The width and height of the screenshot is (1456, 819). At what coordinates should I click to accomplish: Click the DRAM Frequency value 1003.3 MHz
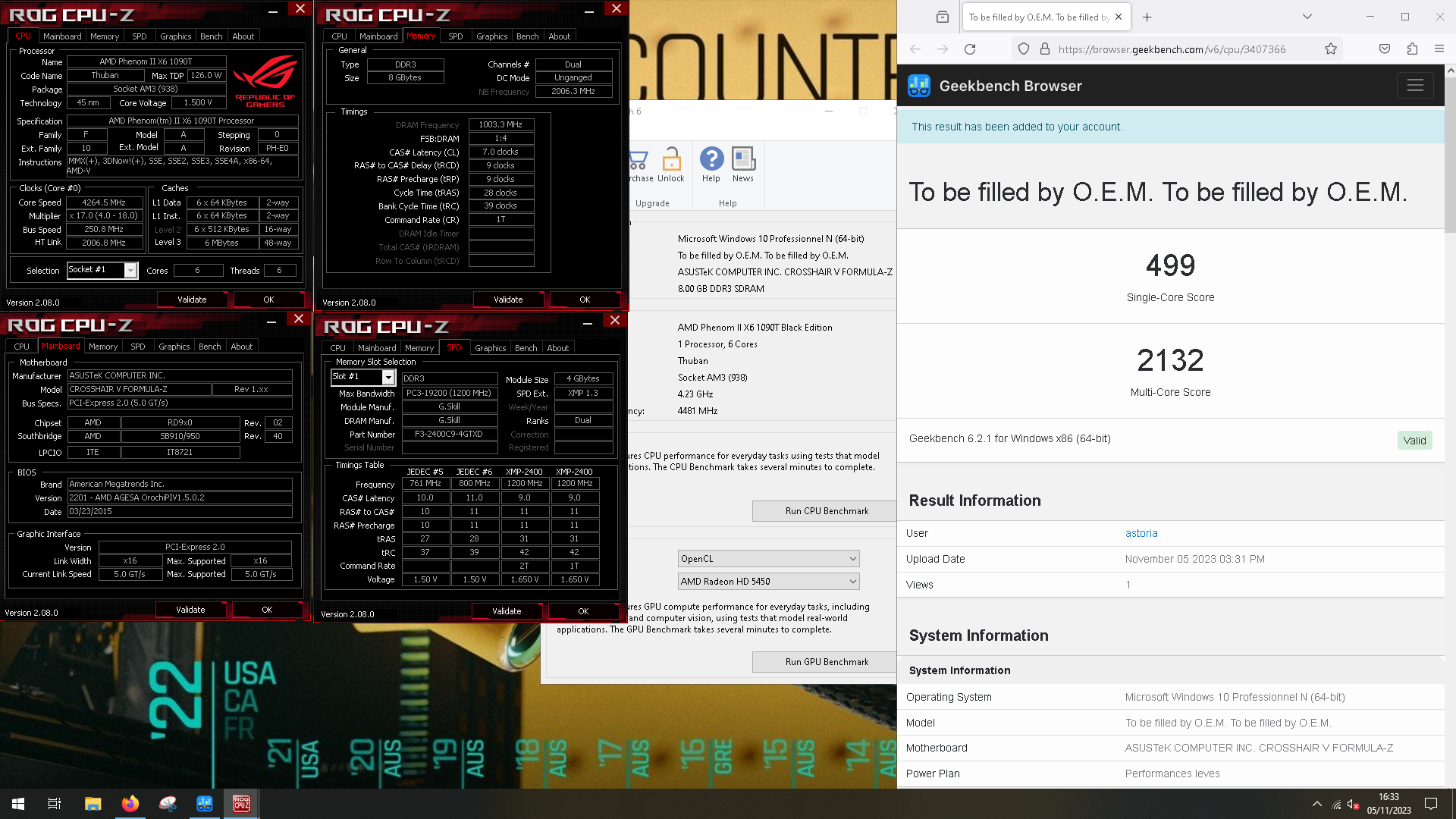(x=501, y=124)
